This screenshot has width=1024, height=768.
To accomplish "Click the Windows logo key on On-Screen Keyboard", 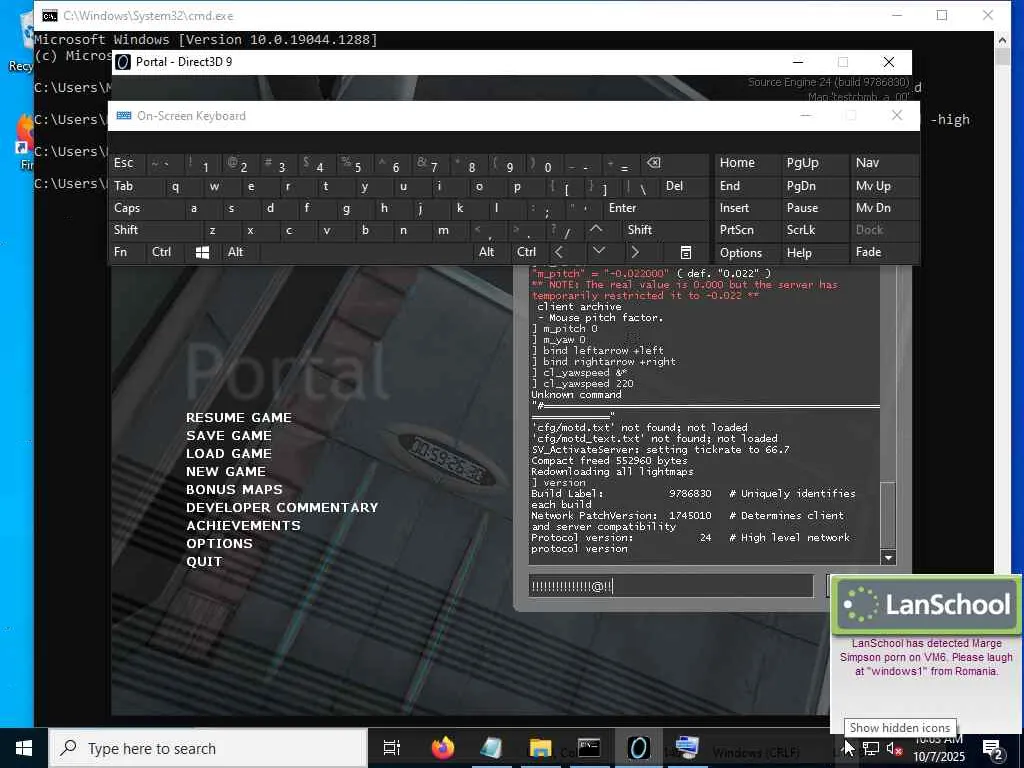I will coord(202,253).
